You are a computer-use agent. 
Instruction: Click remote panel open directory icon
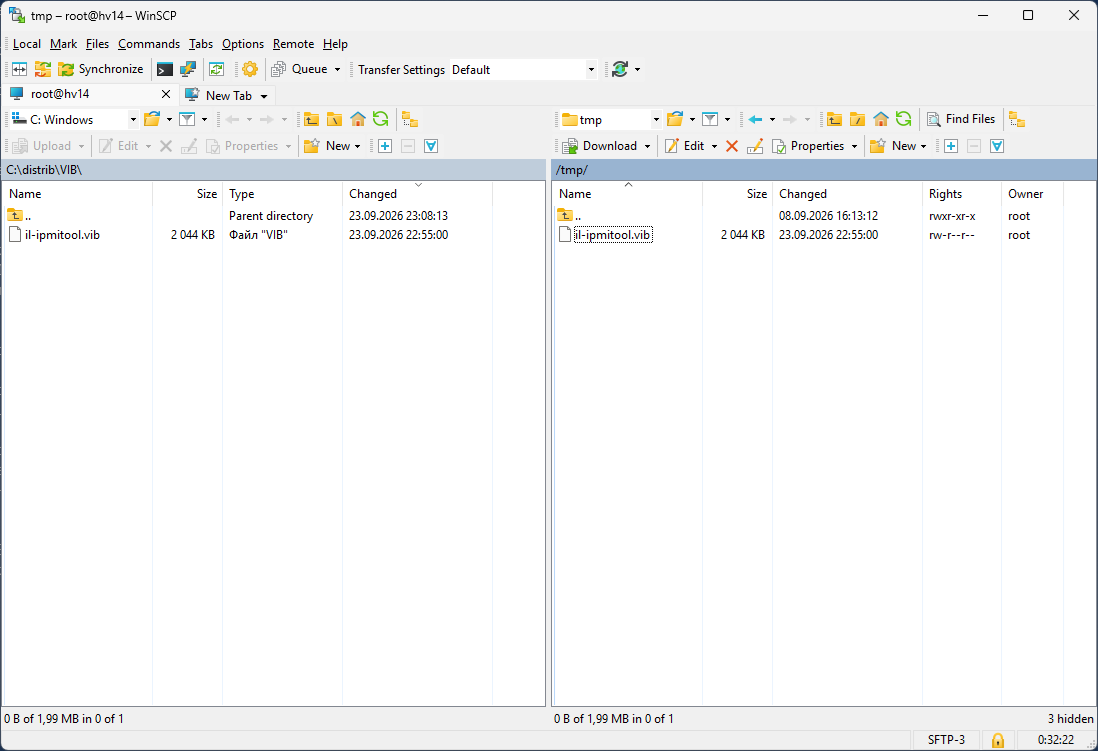pos(675,119)
